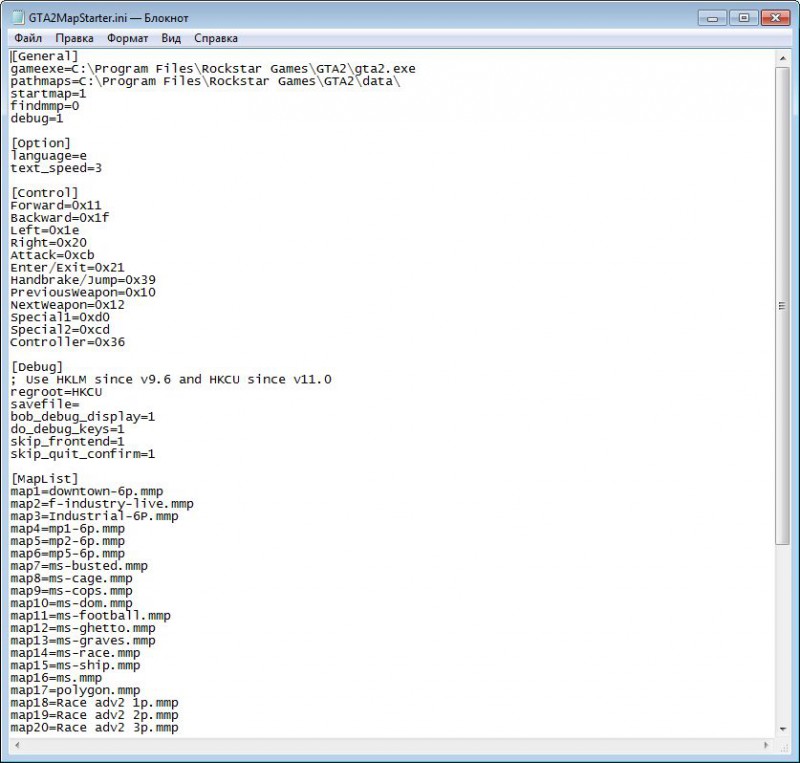Click the minimize button of the Notepad window
800x763 pixels.
[712, 17]
